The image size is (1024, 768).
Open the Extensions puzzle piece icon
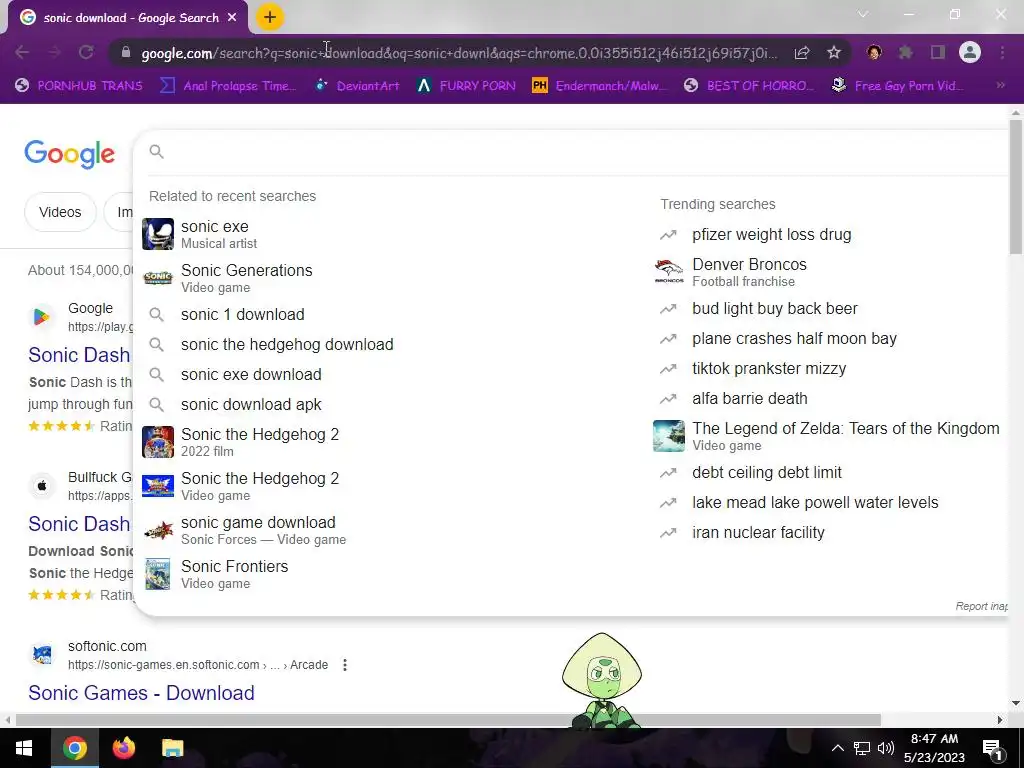[906, 53]
